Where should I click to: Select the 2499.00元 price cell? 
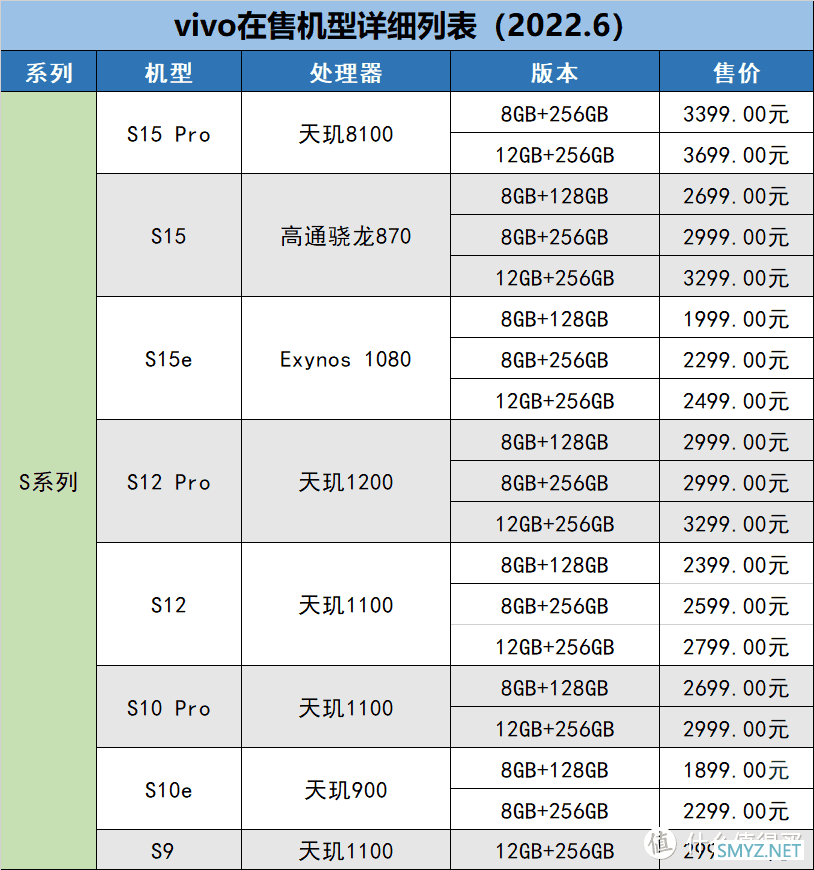736,400
